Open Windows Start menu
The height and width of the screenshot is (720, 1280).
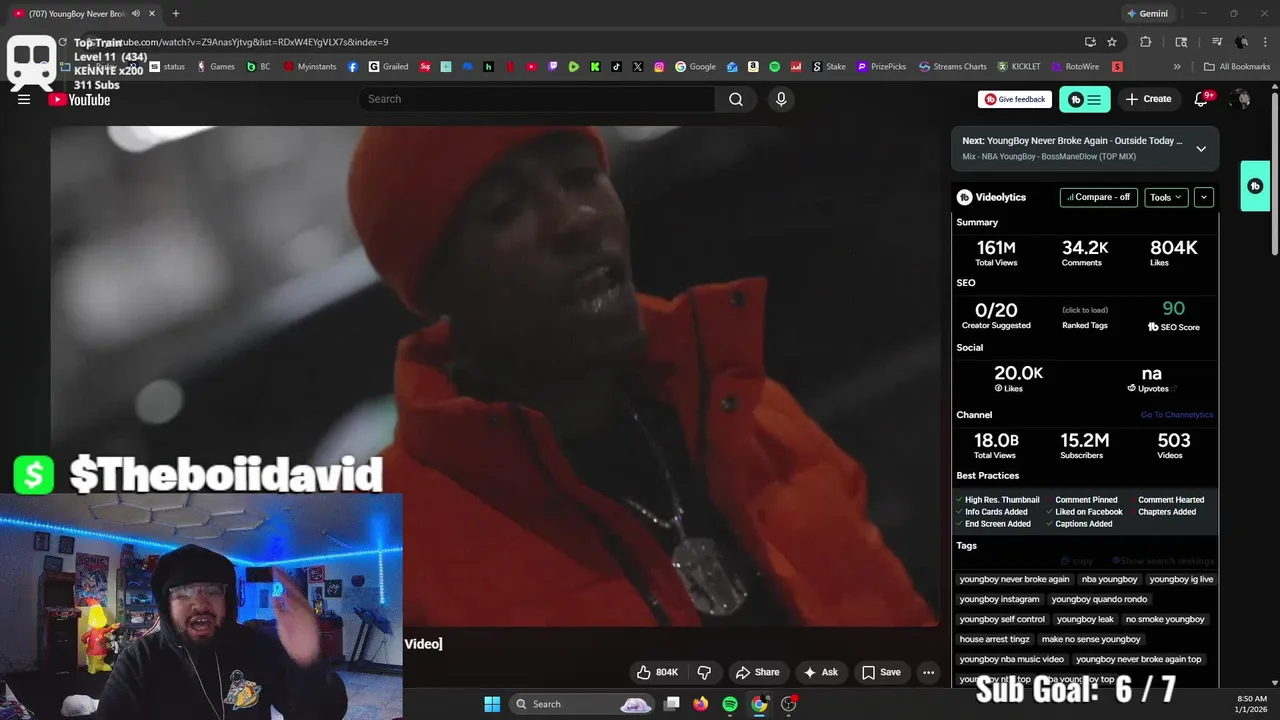[x=492, y=704]
